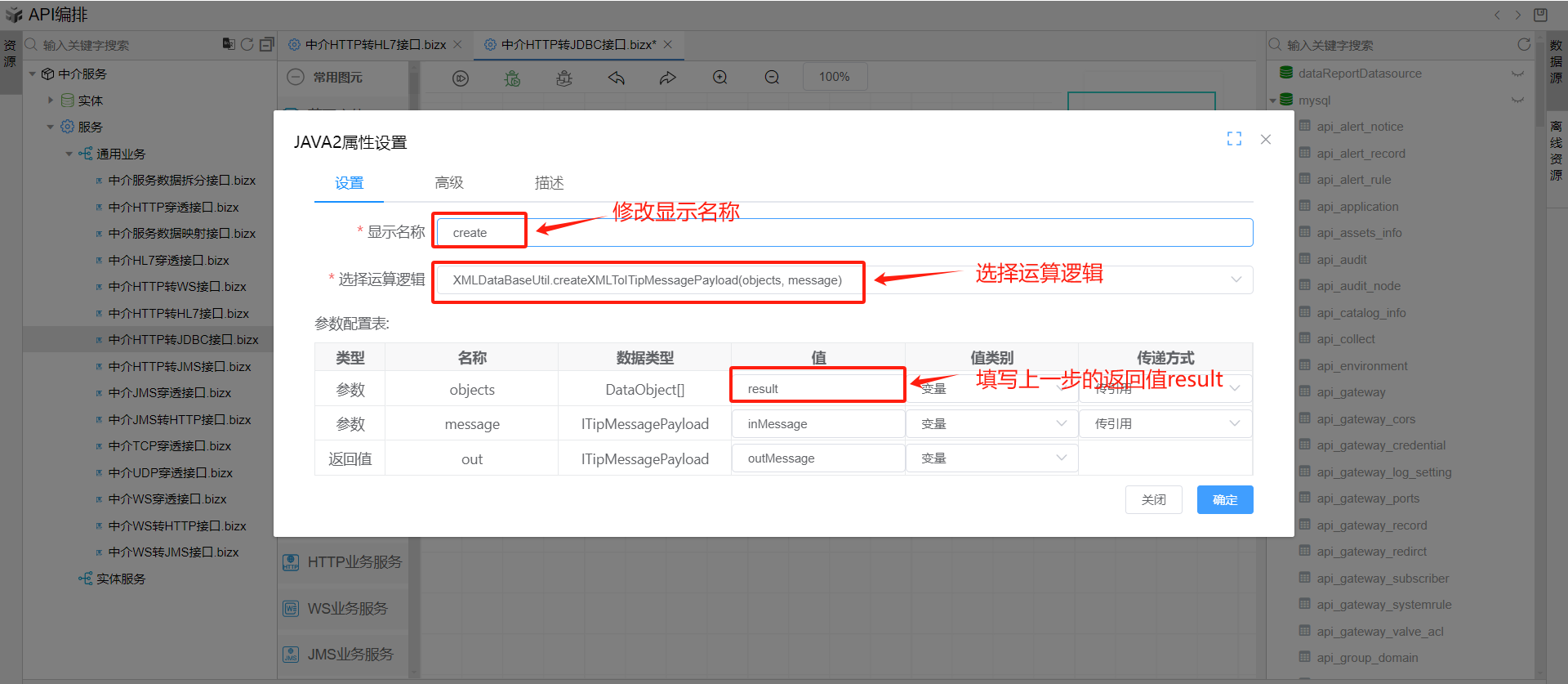Zoom out with the magnifier minus icon
The width and height of the screenshot is (1568, 684).
(x=772, y=78)
